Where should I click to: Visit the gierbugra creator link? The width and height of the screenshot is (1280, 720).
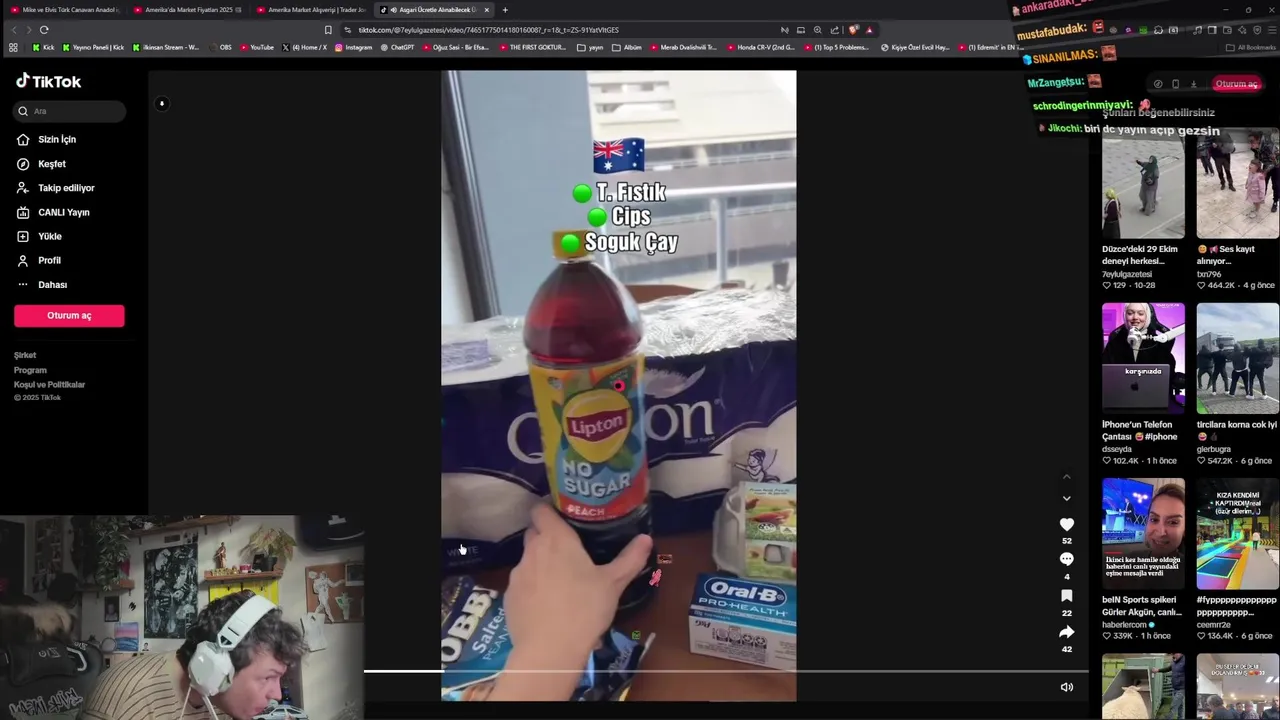point(1216,449)
